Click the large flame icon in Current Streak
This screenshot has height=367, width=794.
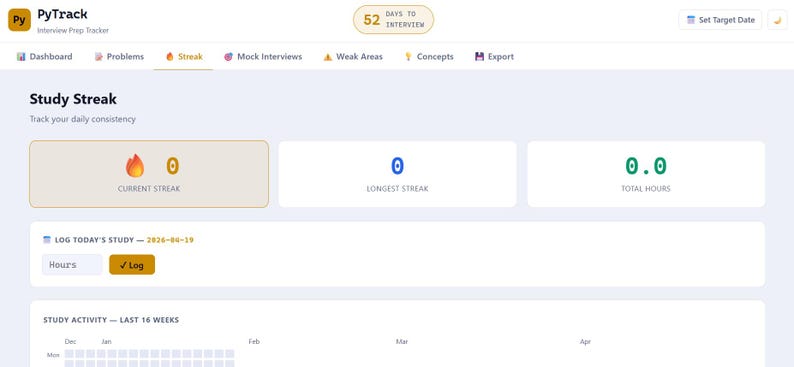[x=135, y=166]
